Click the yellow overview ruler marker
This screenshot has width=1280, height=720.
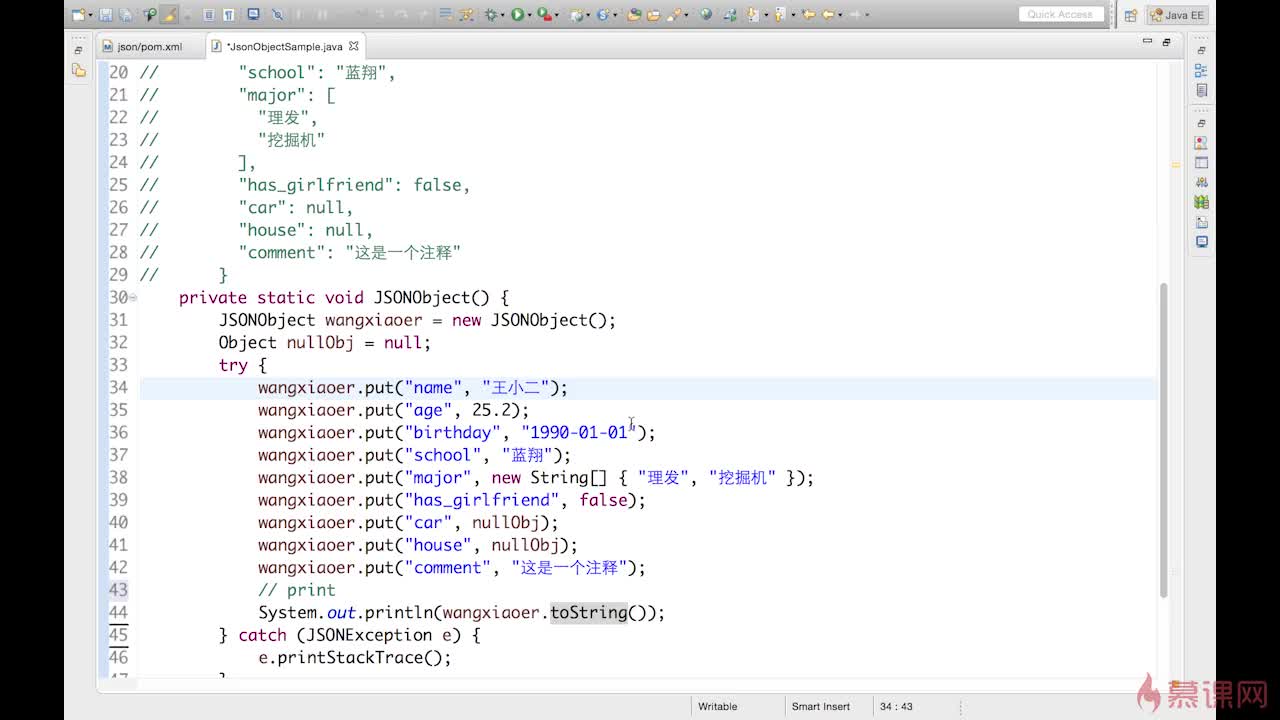1176,164
